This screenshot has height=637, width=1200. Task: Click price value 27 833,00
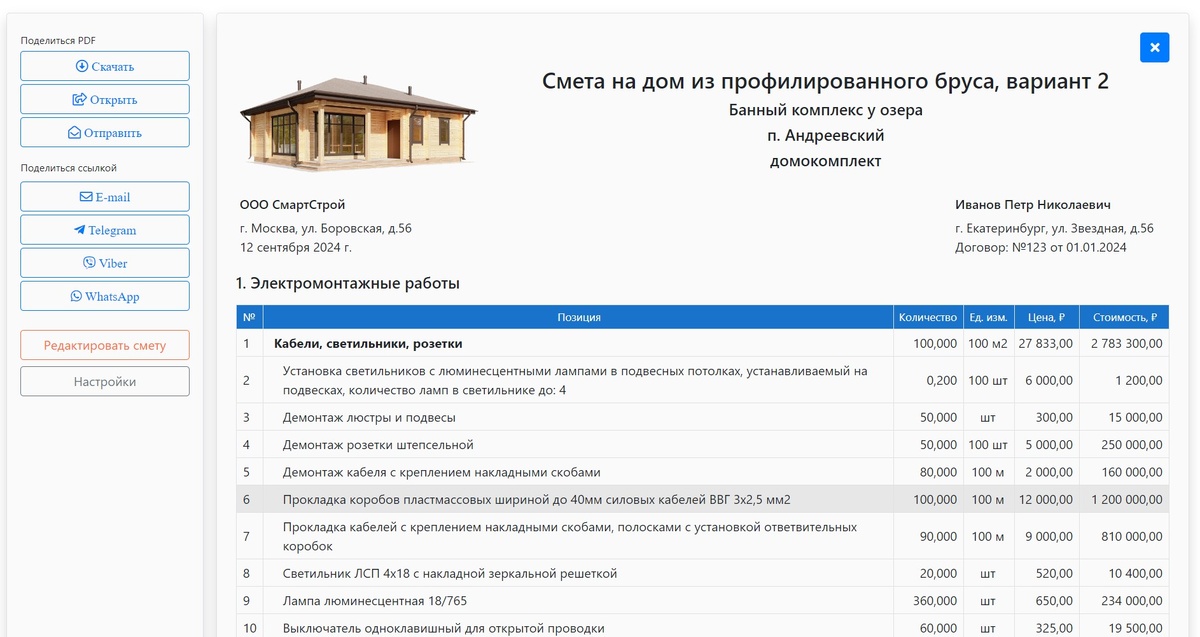(1046, 343)
